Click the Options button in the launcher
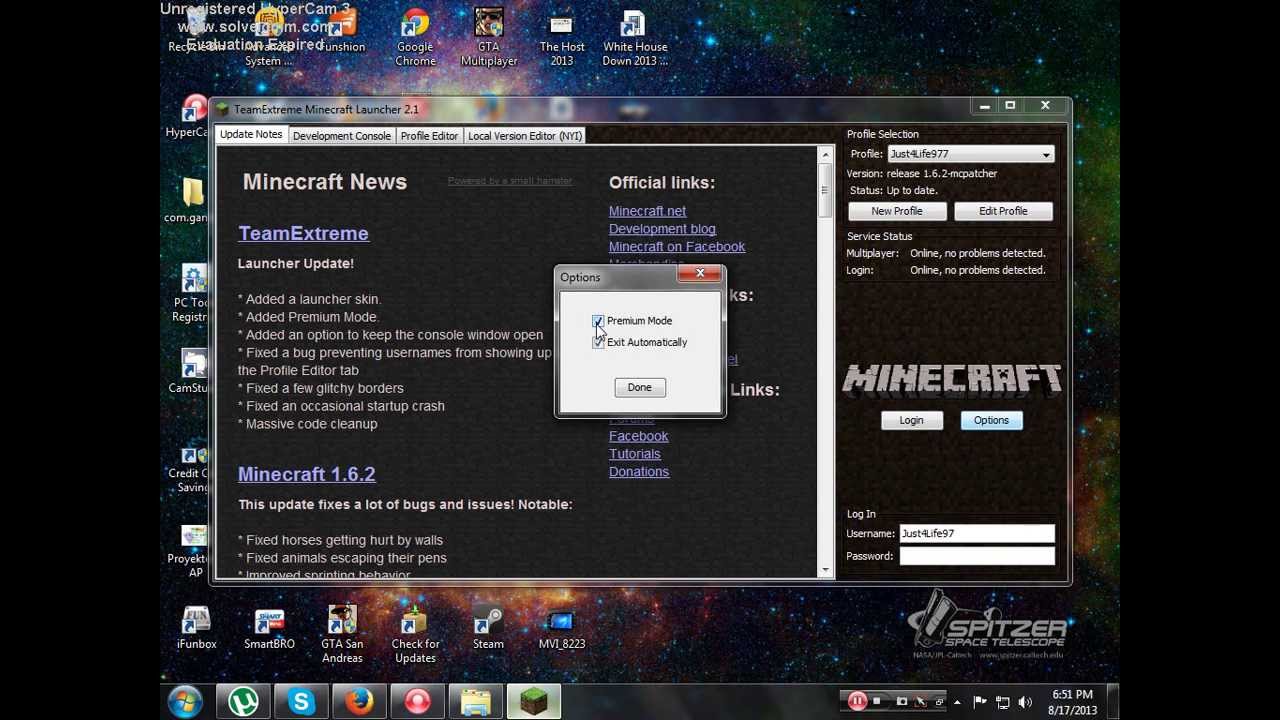Screen dimensions: 1280x720 point(991,420)
